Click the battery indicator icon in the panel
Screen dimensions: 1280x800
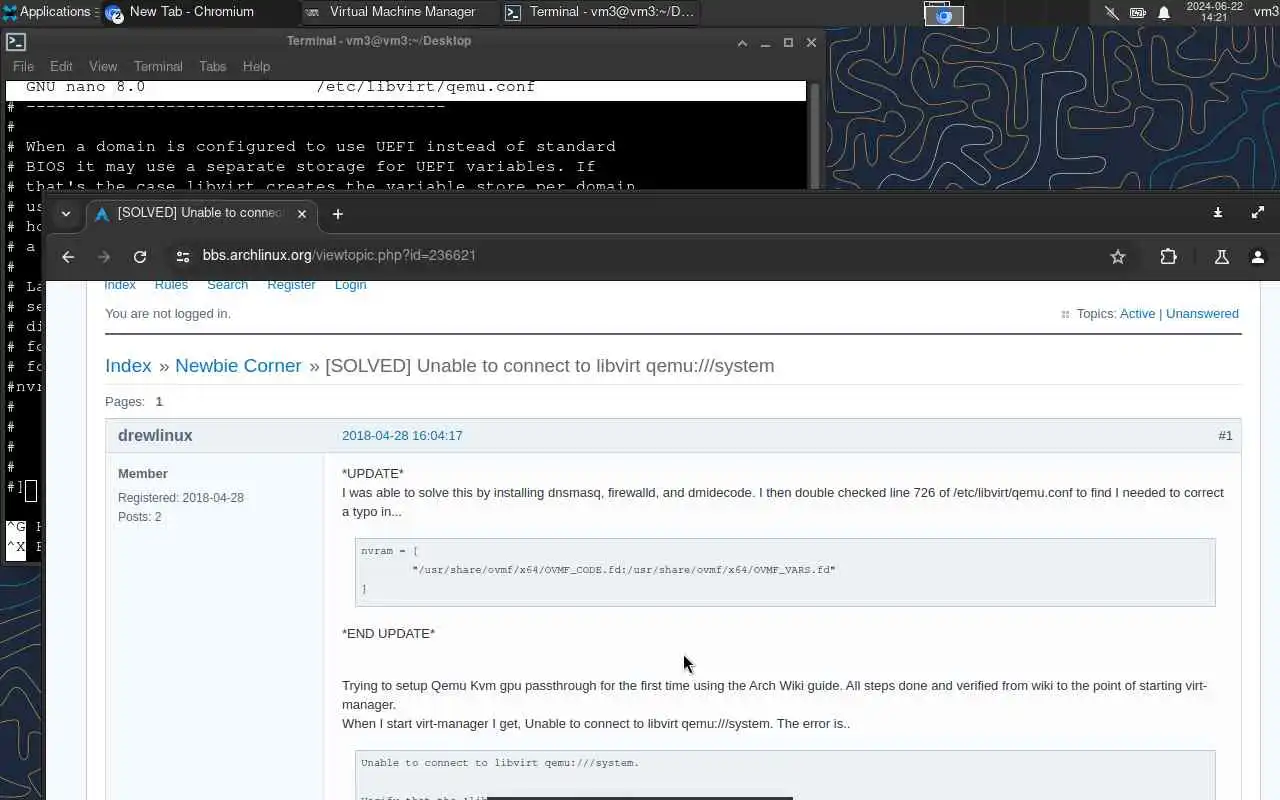(1138, 13)
